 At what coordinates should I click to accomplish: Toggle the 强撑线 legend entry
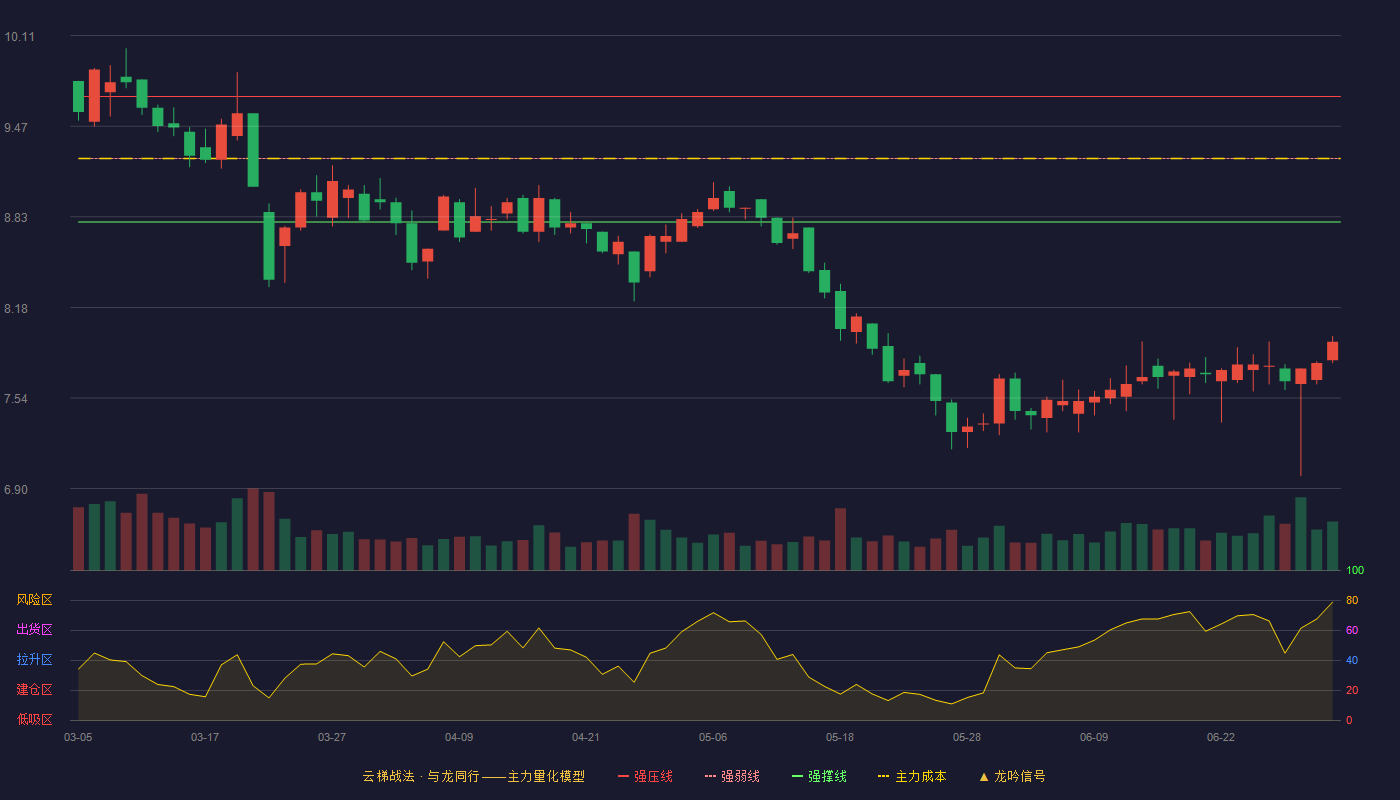click(819, 776)
